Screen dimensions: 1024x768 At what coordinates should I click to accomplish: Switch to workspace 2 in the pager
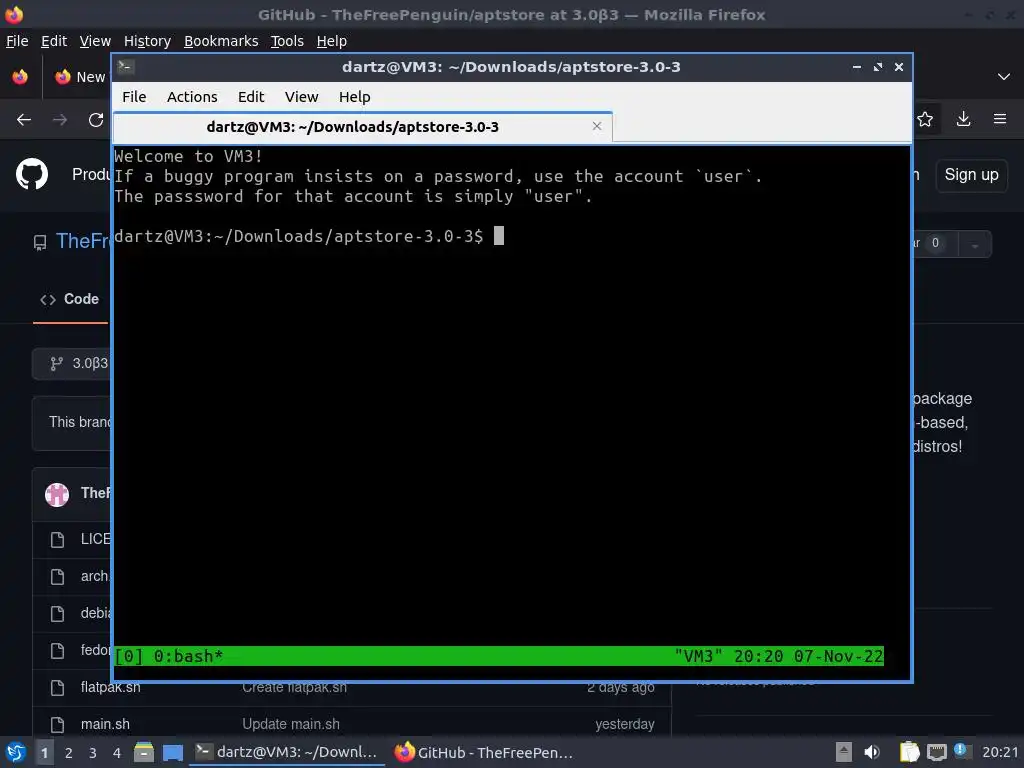click(69, 753)
